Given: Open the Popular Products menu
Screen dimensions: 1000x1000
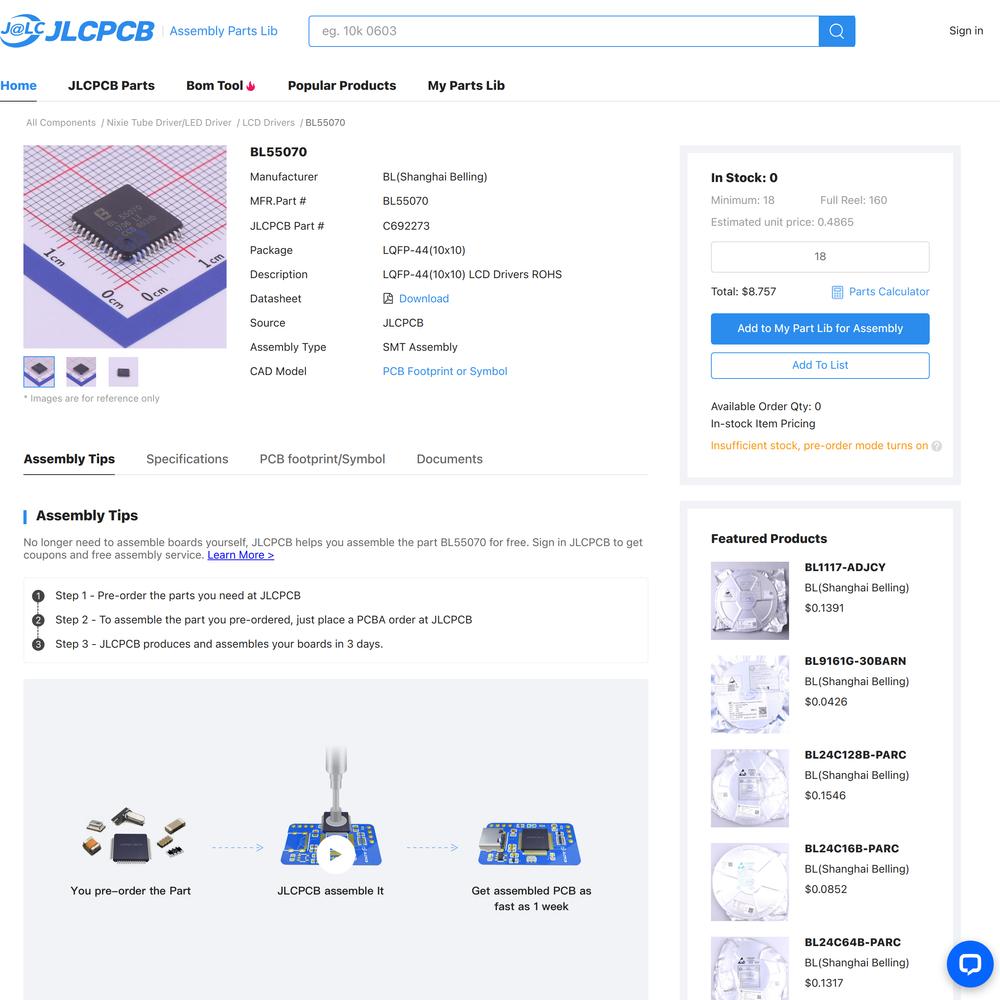Looking at the screenshot, I should [342, 85].
